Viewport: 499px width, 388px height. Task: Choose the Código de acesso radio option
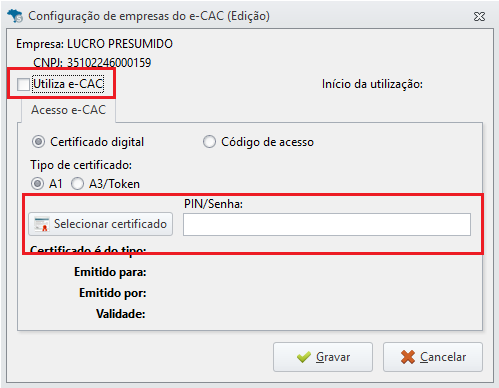209,142
